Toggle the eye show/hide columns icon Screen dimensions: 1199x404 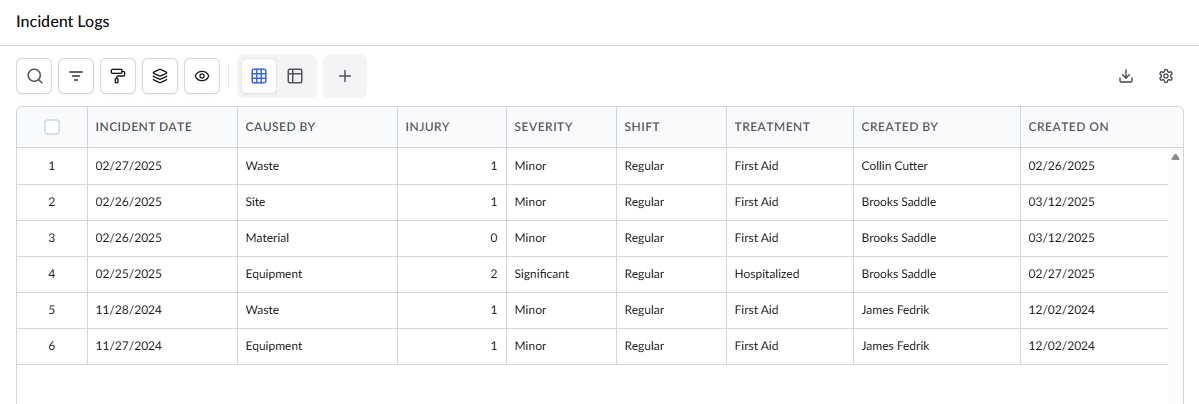[x=202, y=76]
